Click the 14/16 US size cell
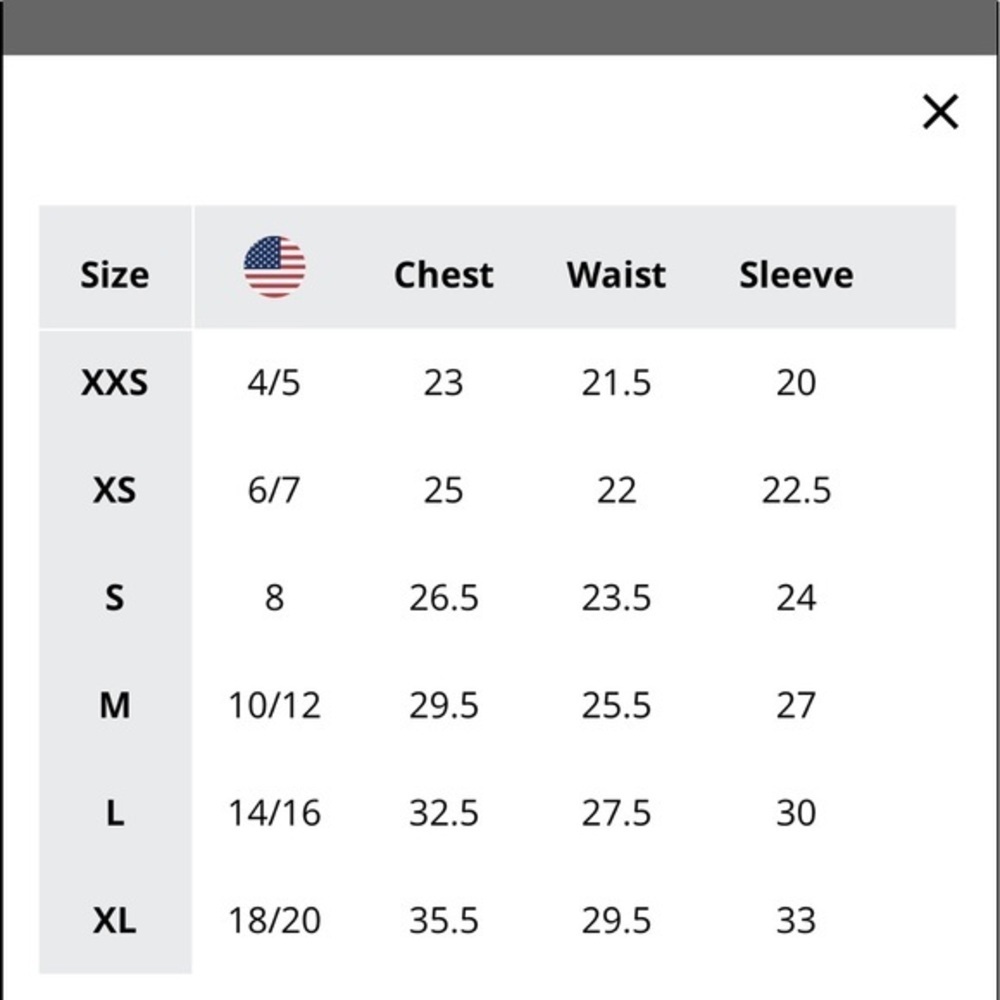Screen dimensions: 1000x1000 click(274, 813)
